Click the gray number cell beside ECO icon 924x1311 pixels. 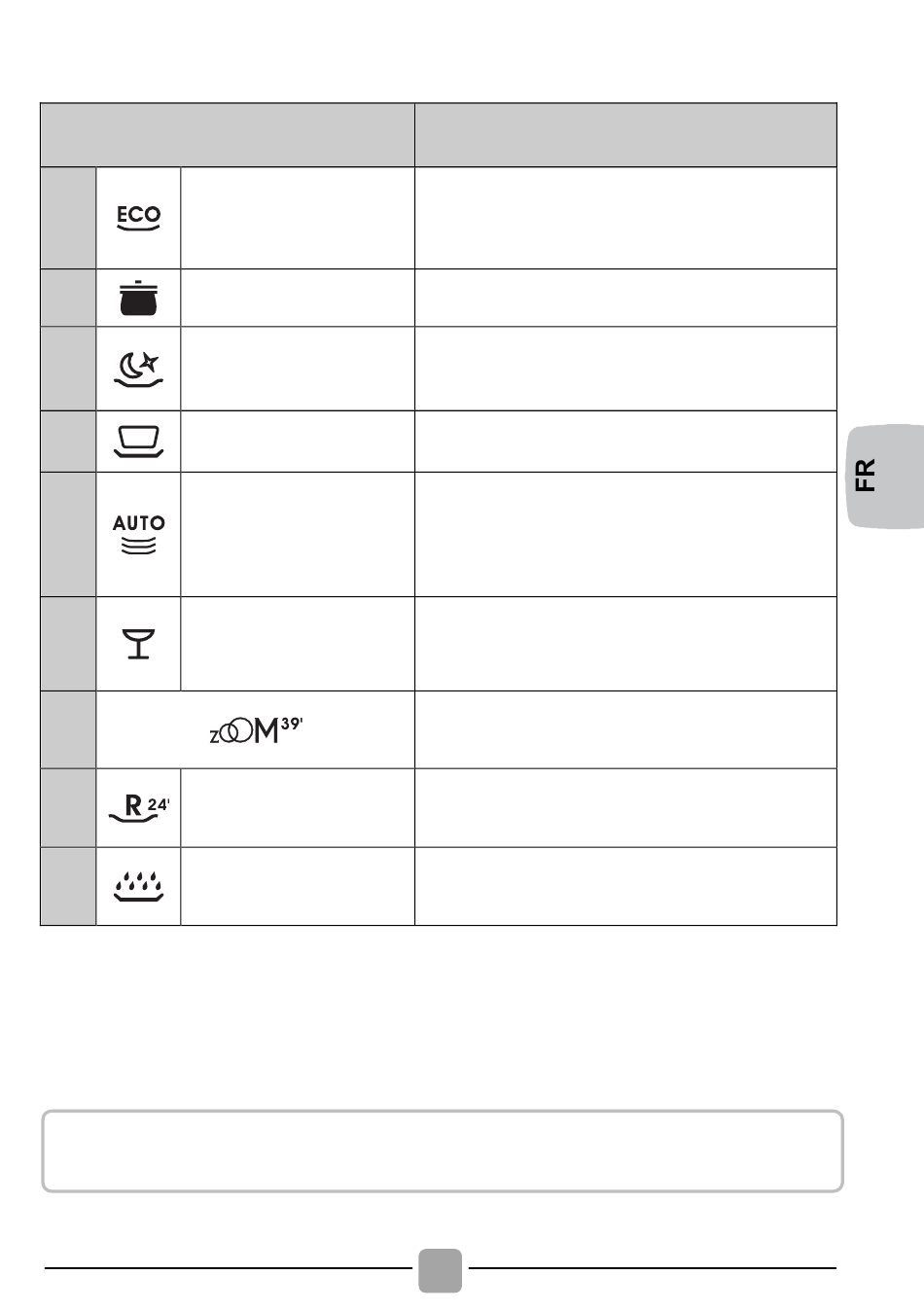click(68, 218)
